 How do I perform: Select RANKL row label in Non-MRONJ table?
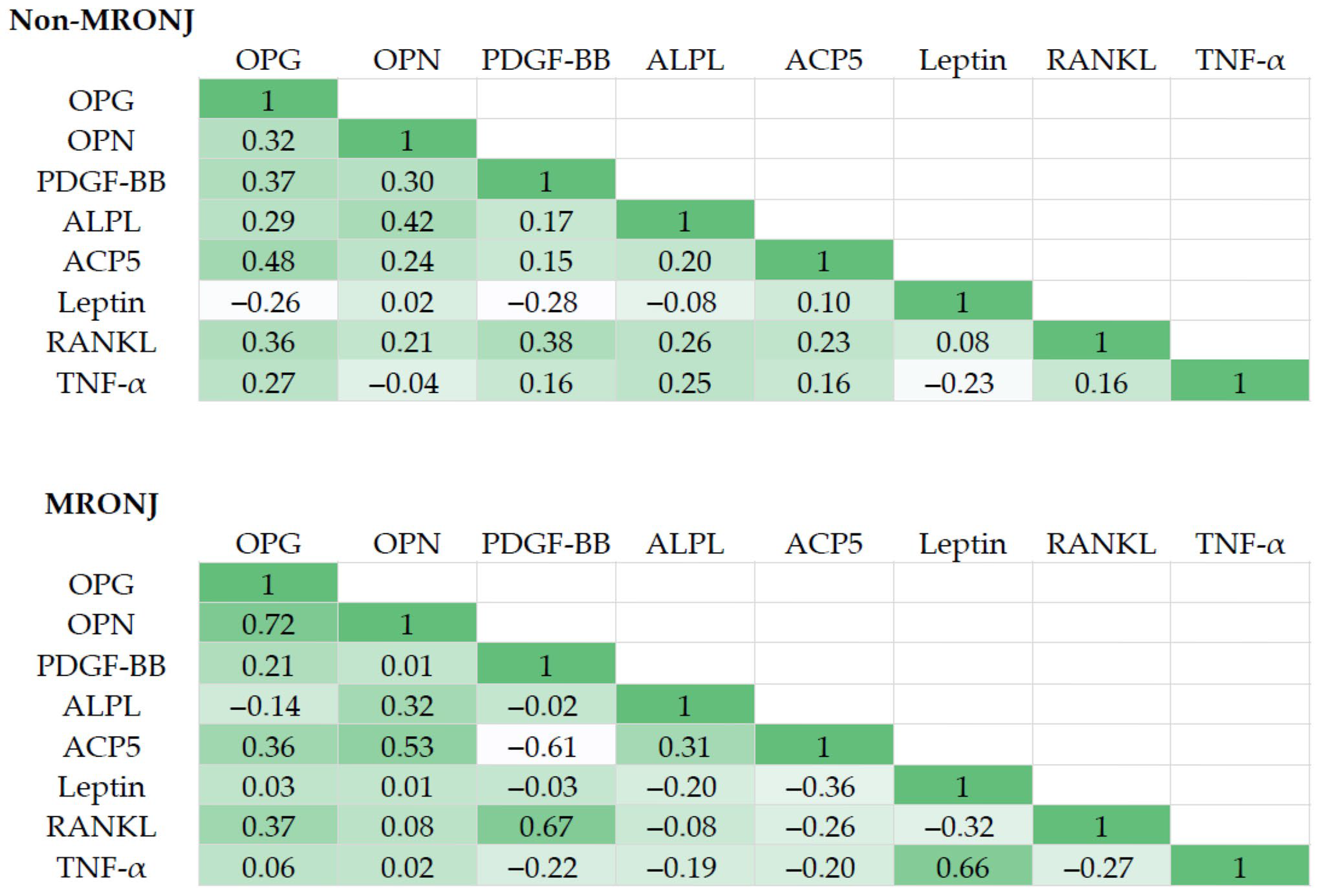point(101,342)
